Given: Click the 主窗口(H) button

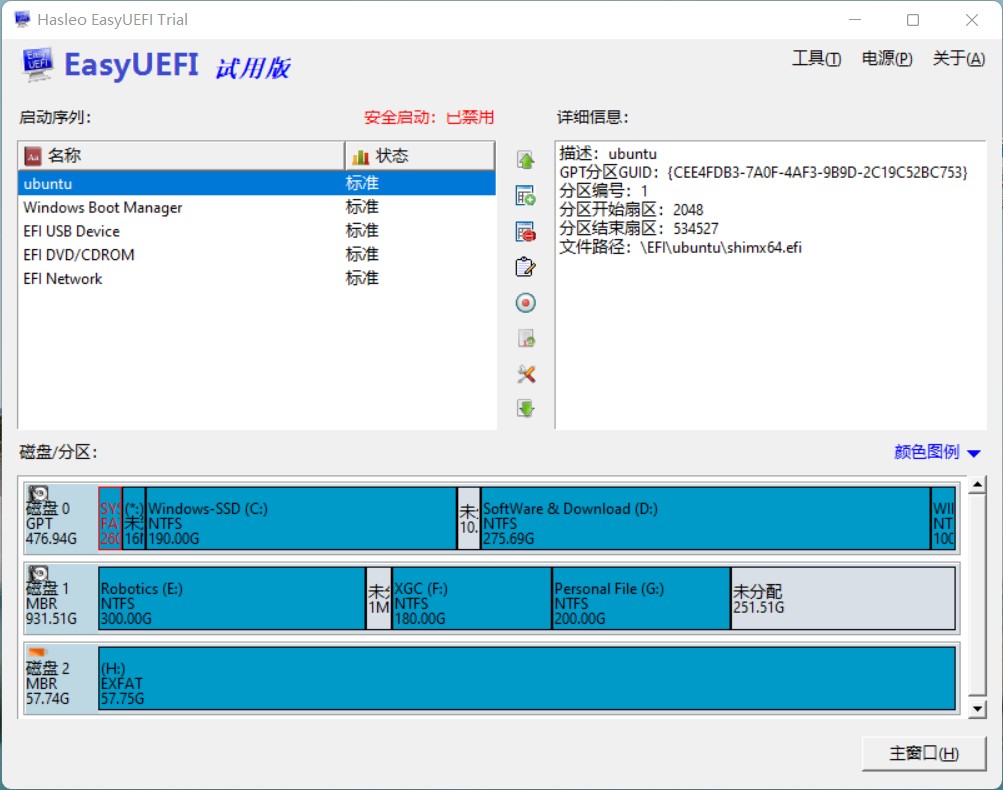Looking at the screenshot, I should tap(924, 754).
